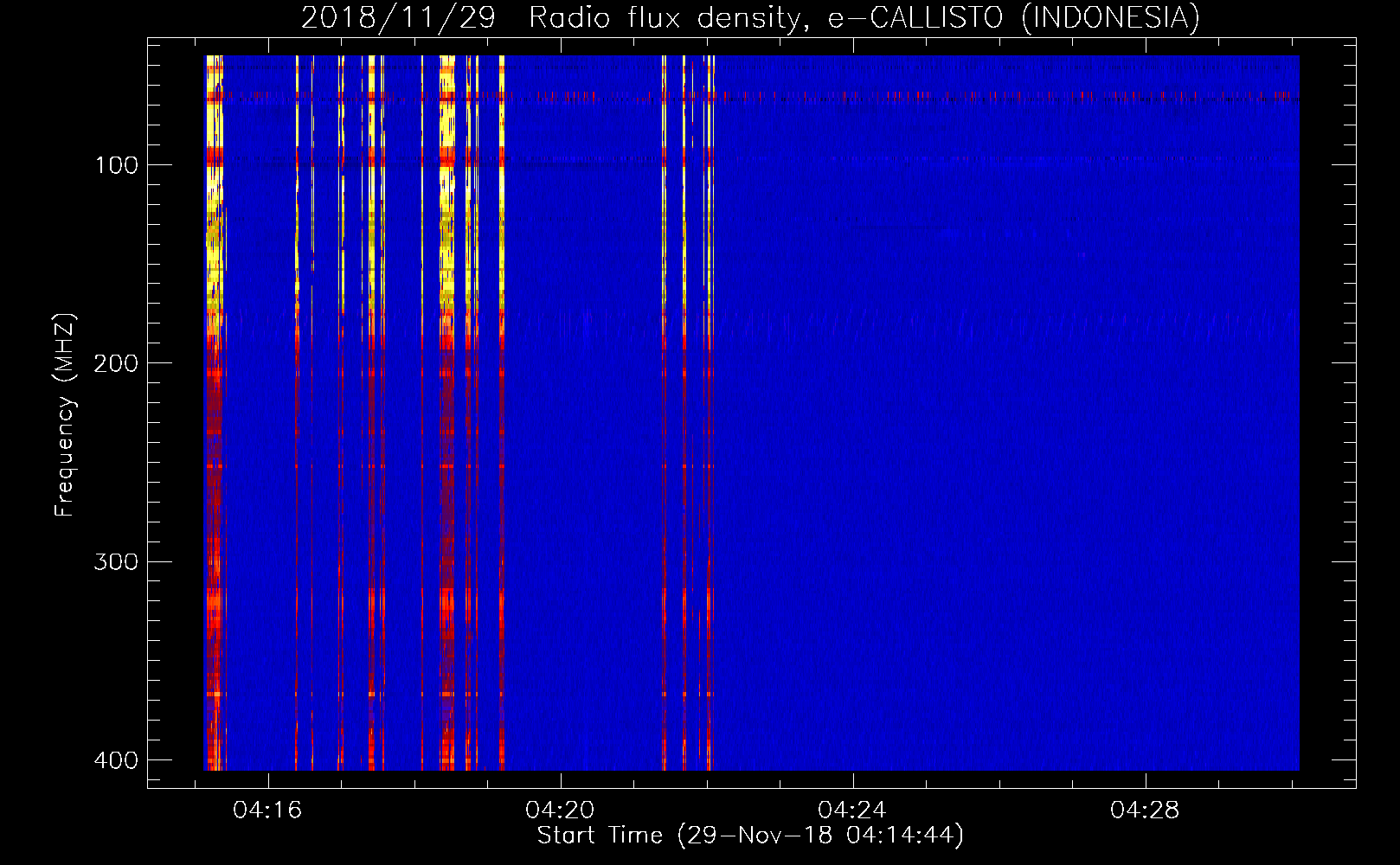Click the '300' frequency tick label
The image size is (1400, 865).
point(116,562)
